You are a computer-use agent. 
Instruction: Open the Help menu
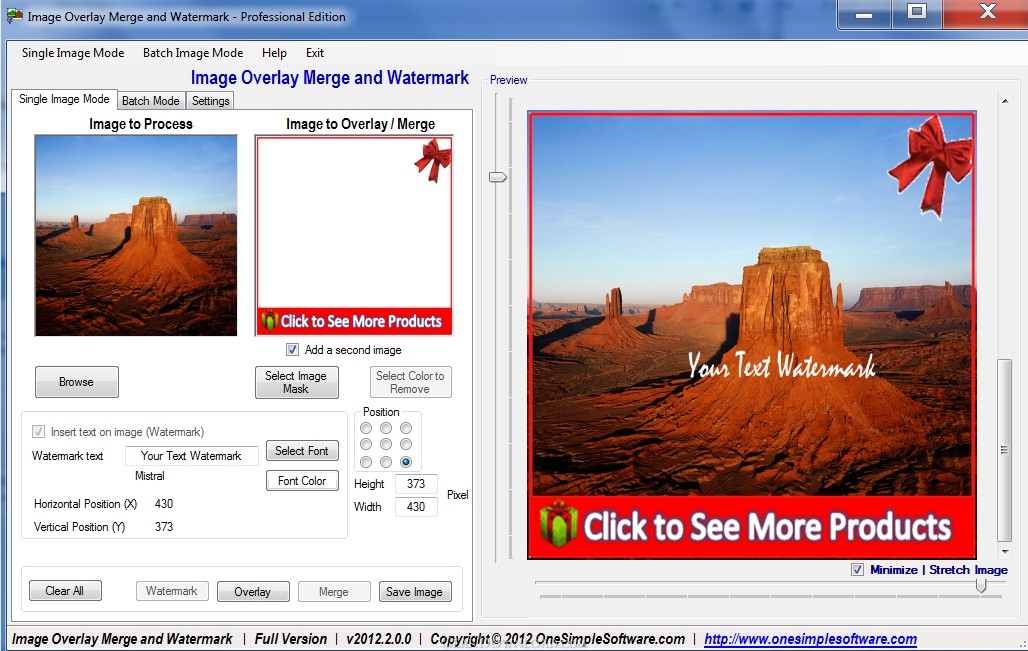[x=274, y=53]
